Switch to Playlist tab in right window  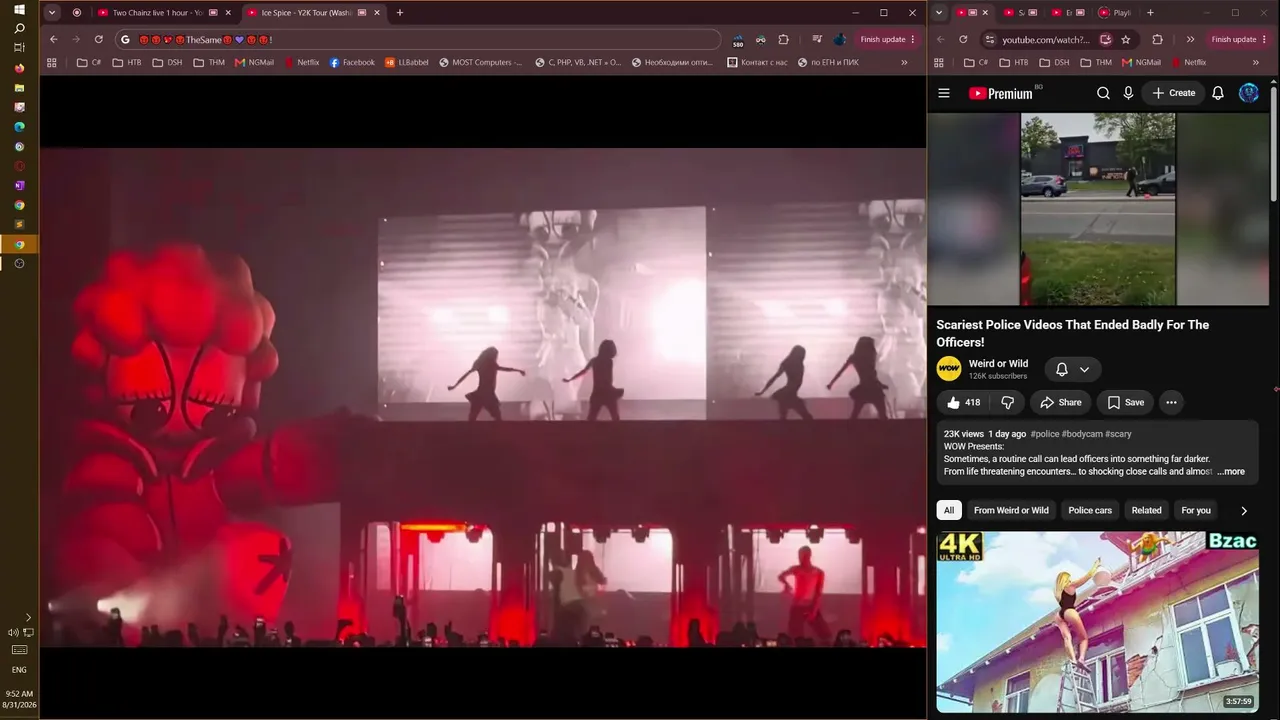click(1115, 13)
